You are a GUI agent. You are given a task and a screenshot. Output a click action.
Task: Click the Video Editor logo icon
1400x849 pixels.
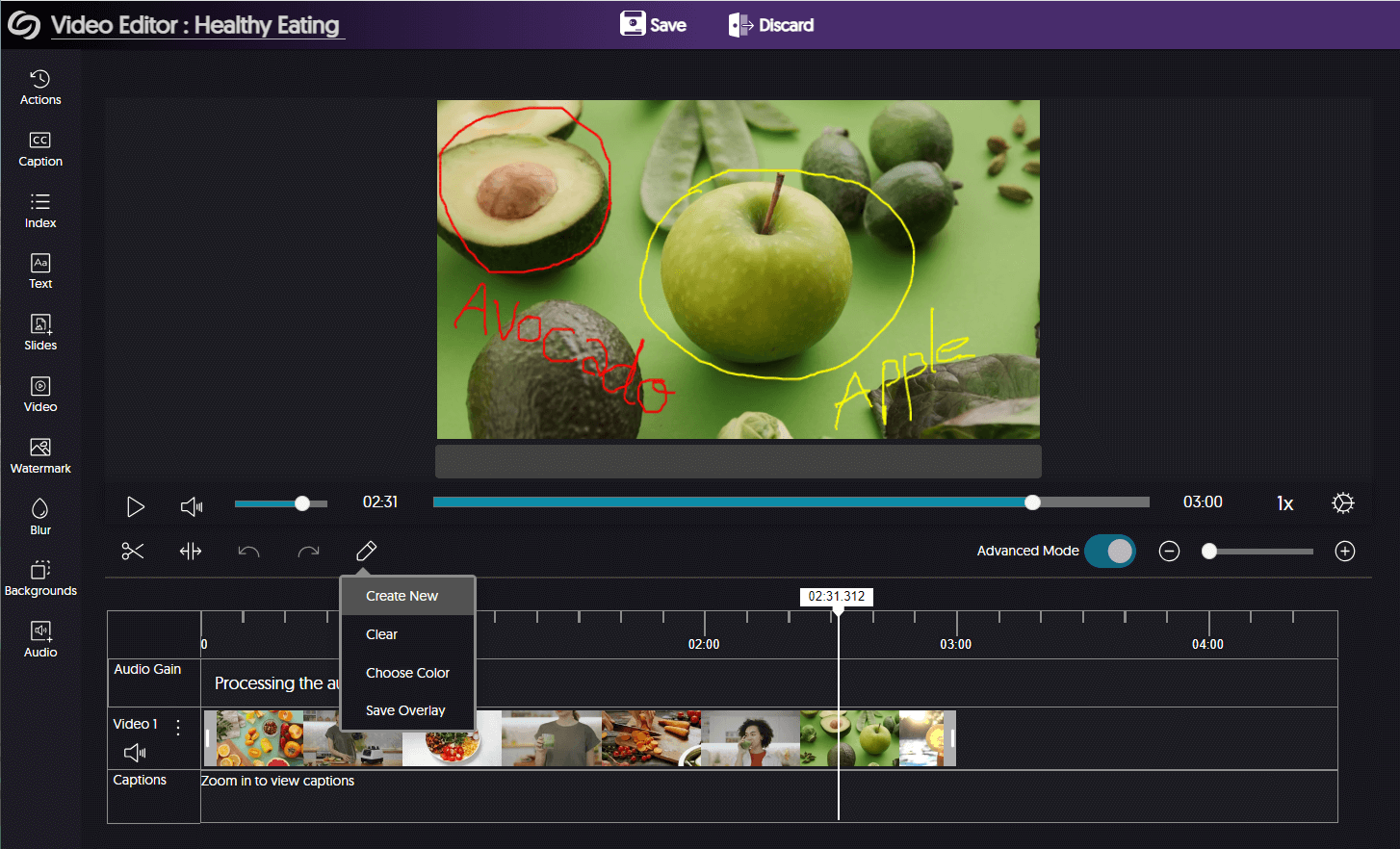pyautogui.click(x=24, y=25)
